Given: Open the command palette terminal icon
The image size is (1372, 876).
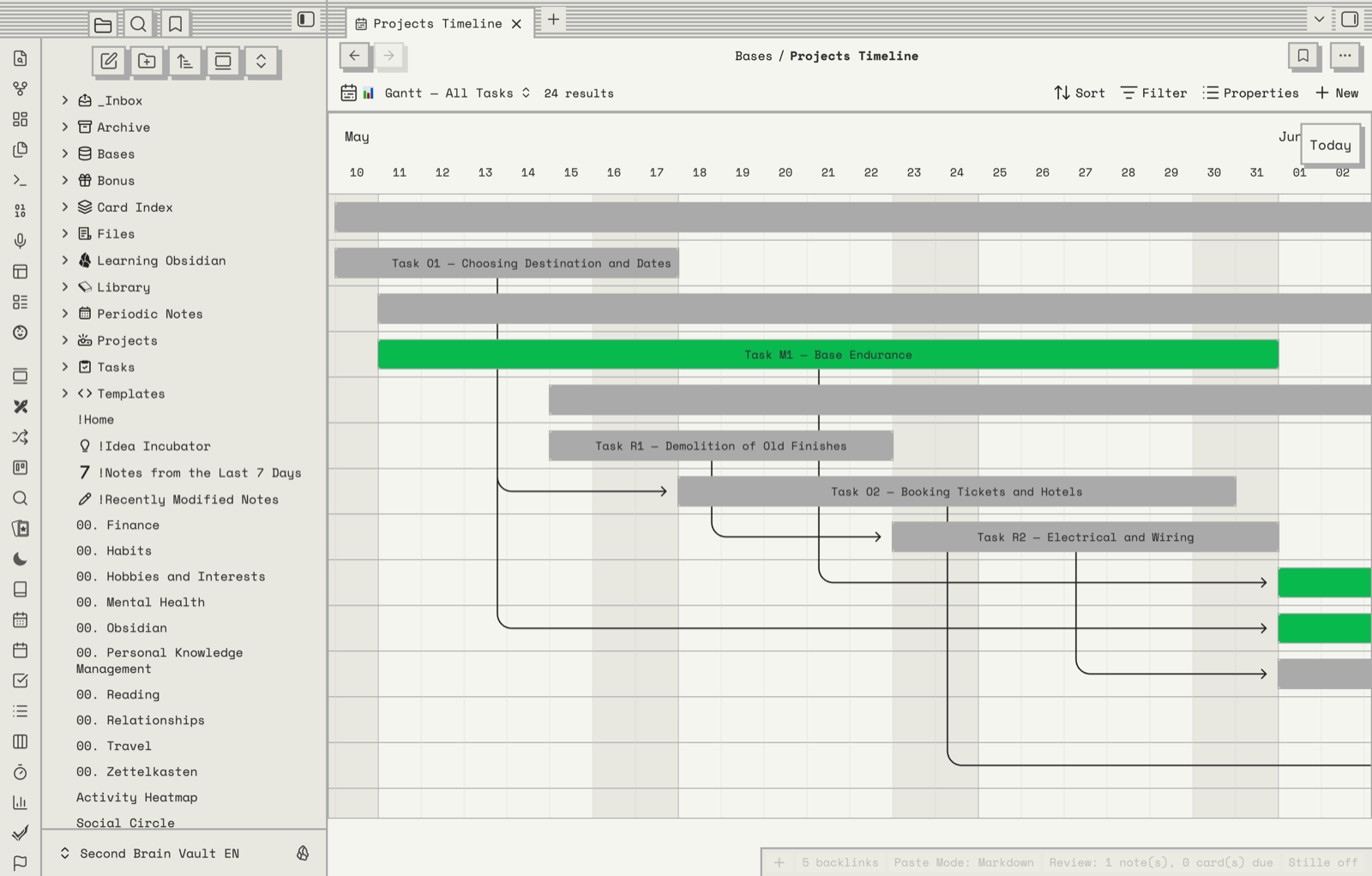Looking at the screenshot, I should point(21,180).
